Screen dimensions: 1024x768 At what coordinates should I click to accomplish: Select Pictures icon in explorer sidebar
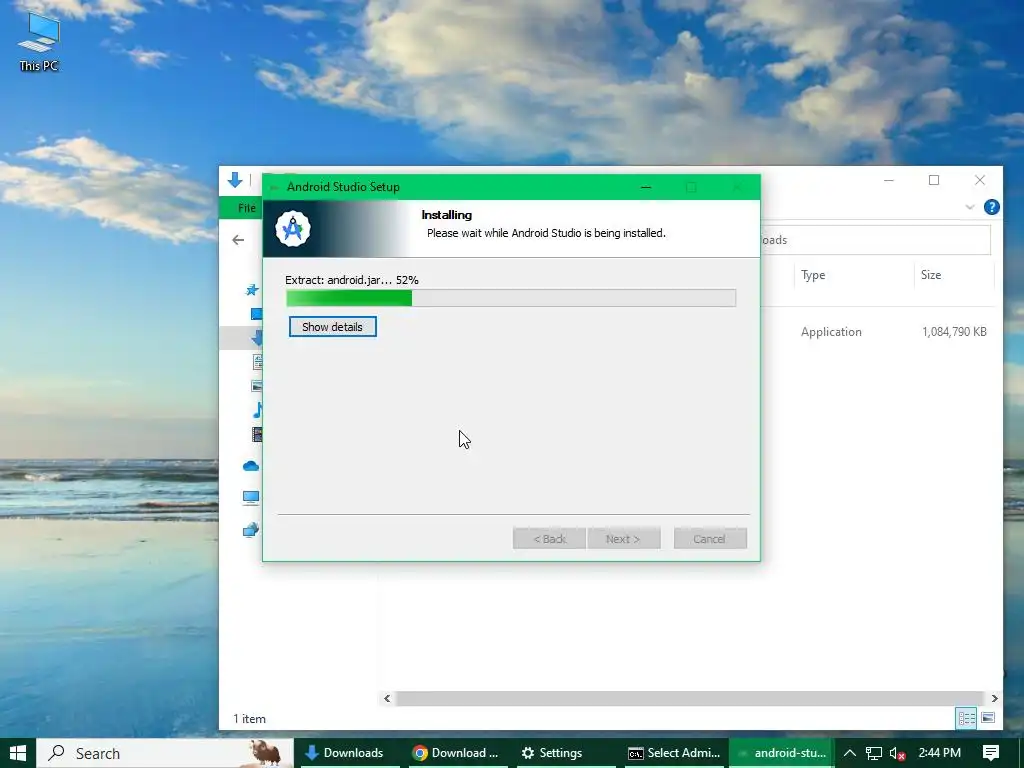point(257,386)
